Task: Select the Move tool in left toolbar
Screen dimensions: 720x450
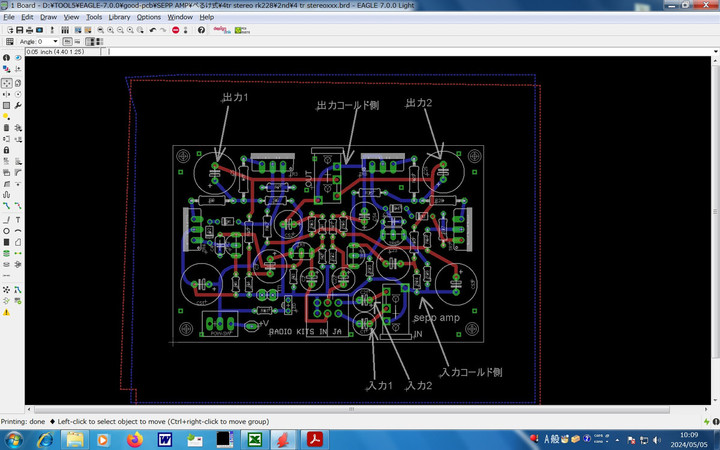Action: pos(6,82)
